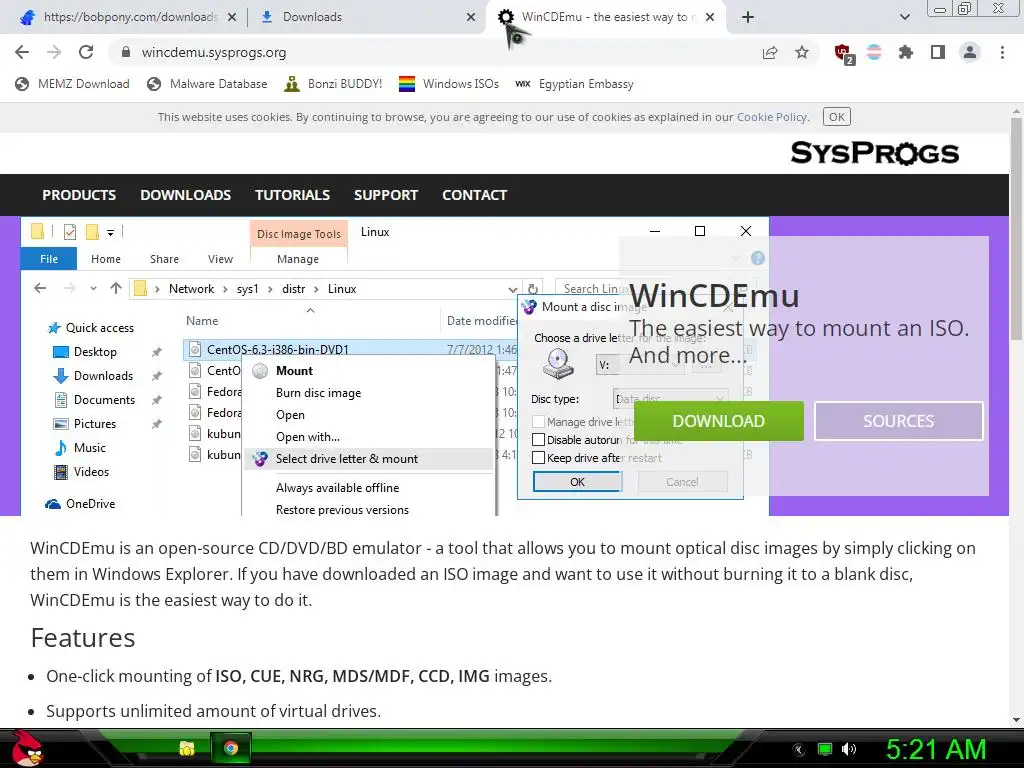The height and width of the screenshot is (768, 1024).
Task: Click the Explorer up-folder arrow in banner
Action: click(x=116, y=288)
